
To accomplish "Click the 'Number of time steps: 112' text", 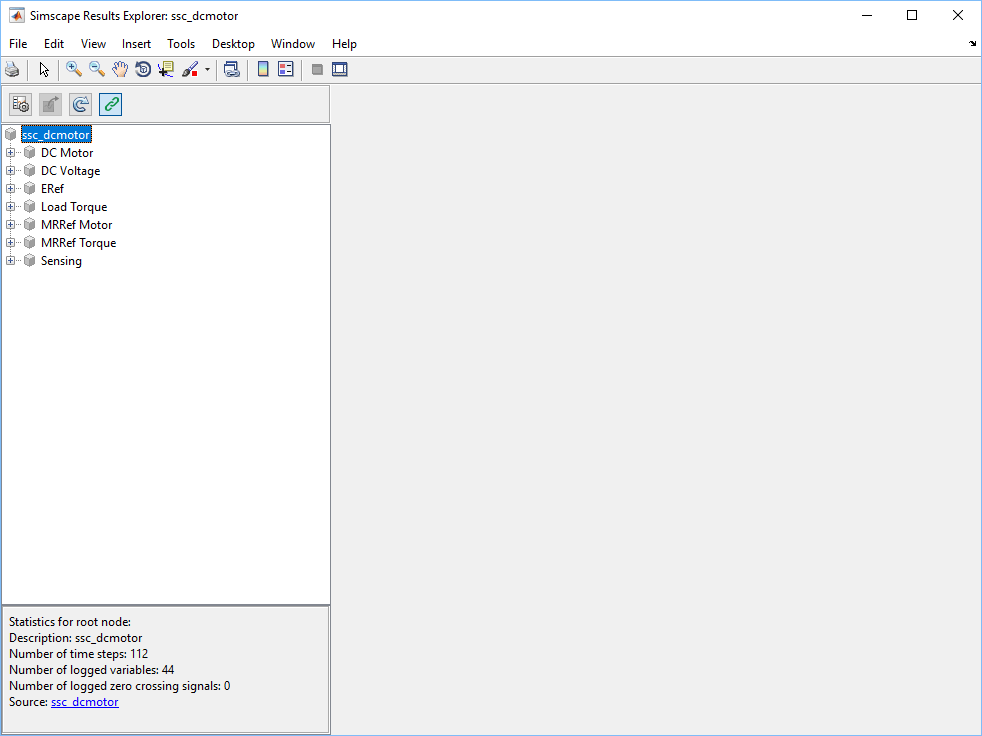I will 78,654.
